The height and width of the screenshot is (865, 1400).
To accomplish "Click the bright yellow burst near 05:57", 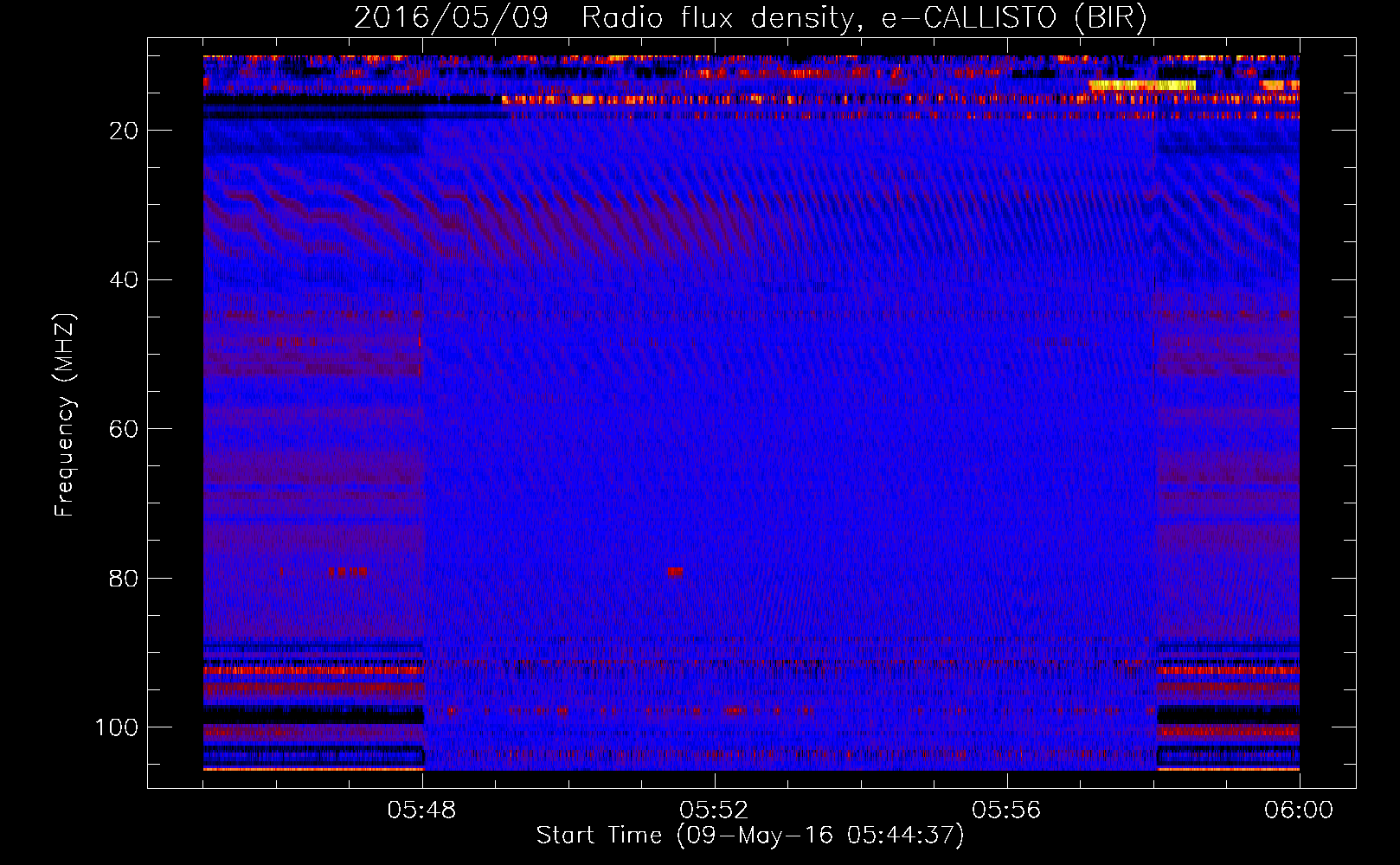I will tap(1142, 85).
